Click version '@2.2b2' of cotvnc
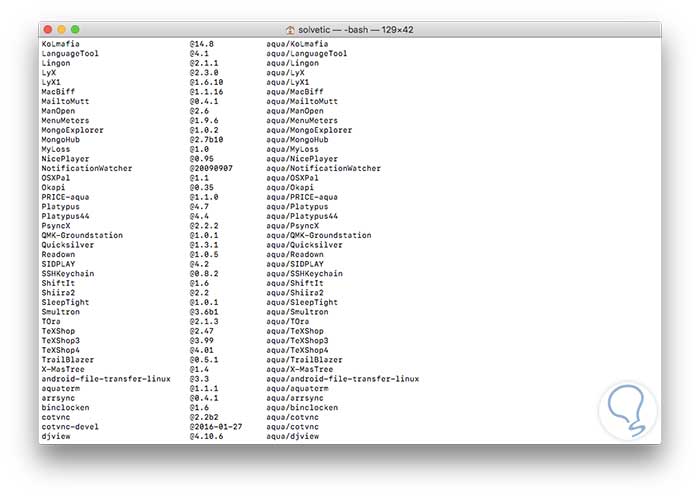The height and width of the screenshot is (499, 700). [x=204, y=417]
